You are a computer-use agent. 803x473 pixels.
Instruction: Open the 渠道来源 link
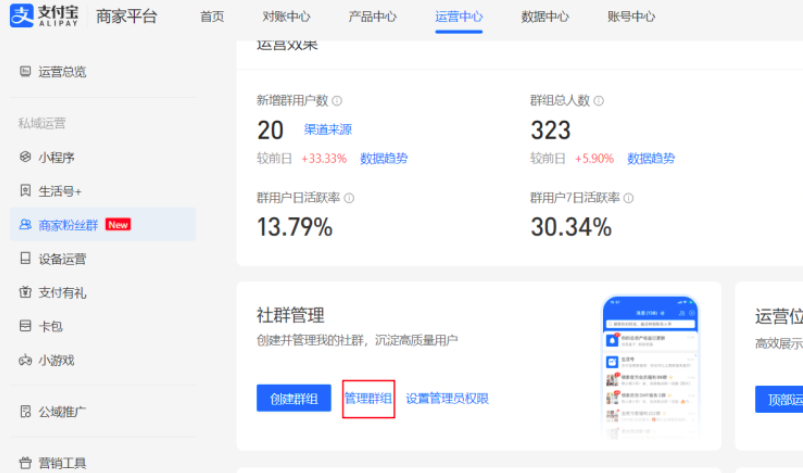(x=328, y=130)
